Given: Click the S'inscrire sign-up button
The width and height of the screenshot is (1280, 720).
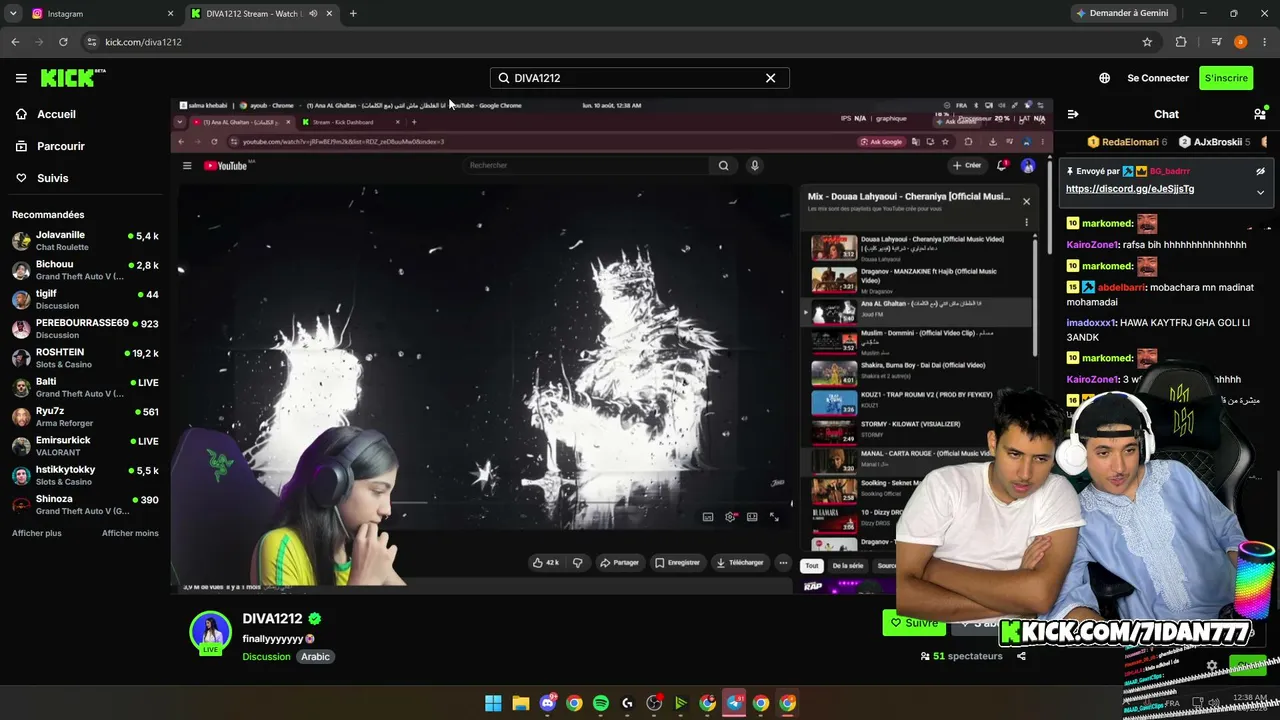Looking at the screenshot, I should [x=1226, y=78].
